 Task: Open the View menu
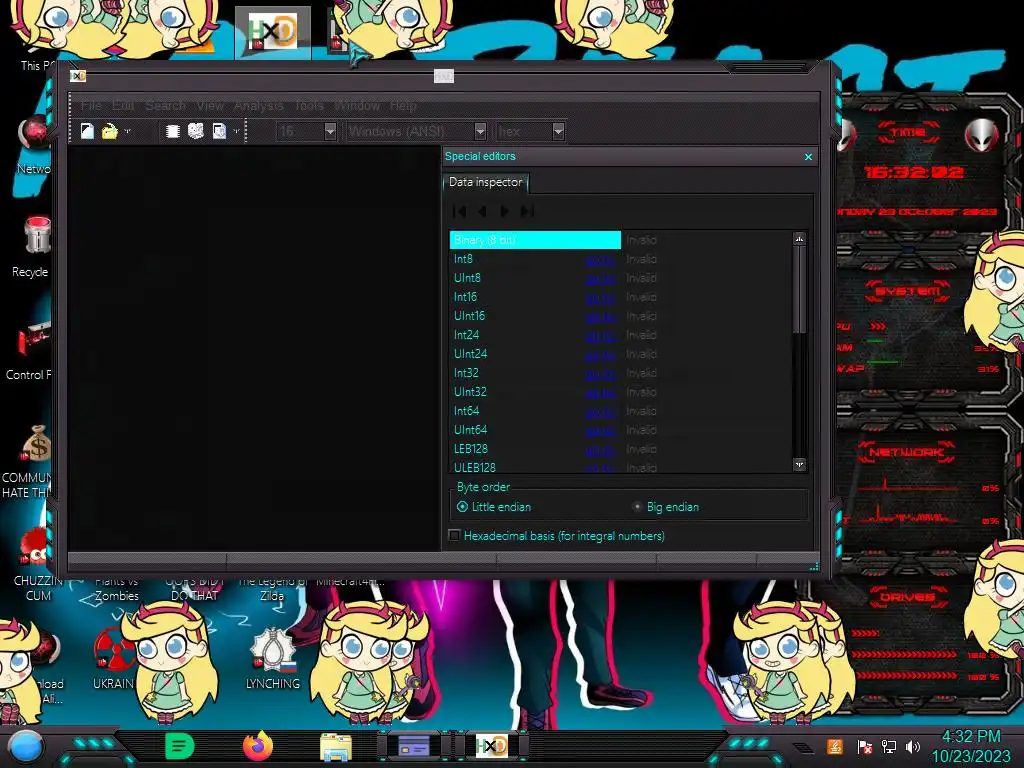click(x=210, y=105)
